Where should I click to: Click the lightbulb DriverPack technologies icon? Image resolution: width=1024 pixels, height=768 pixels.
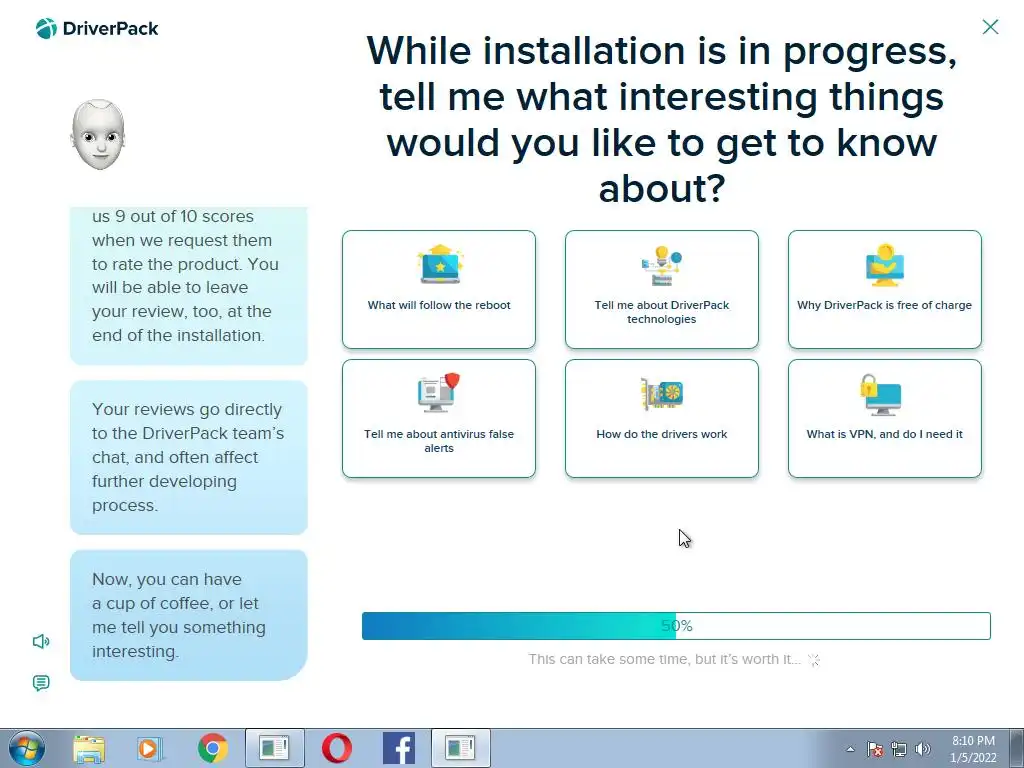pos(662,265)
